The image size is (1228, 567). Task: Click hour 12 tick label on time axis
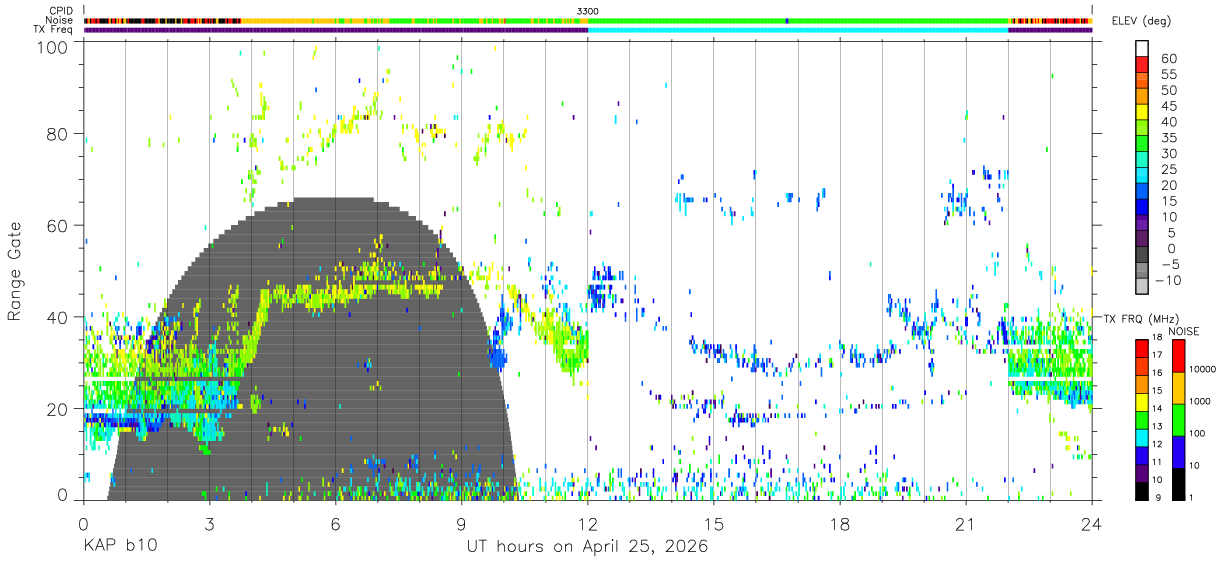tap(588, 524)
